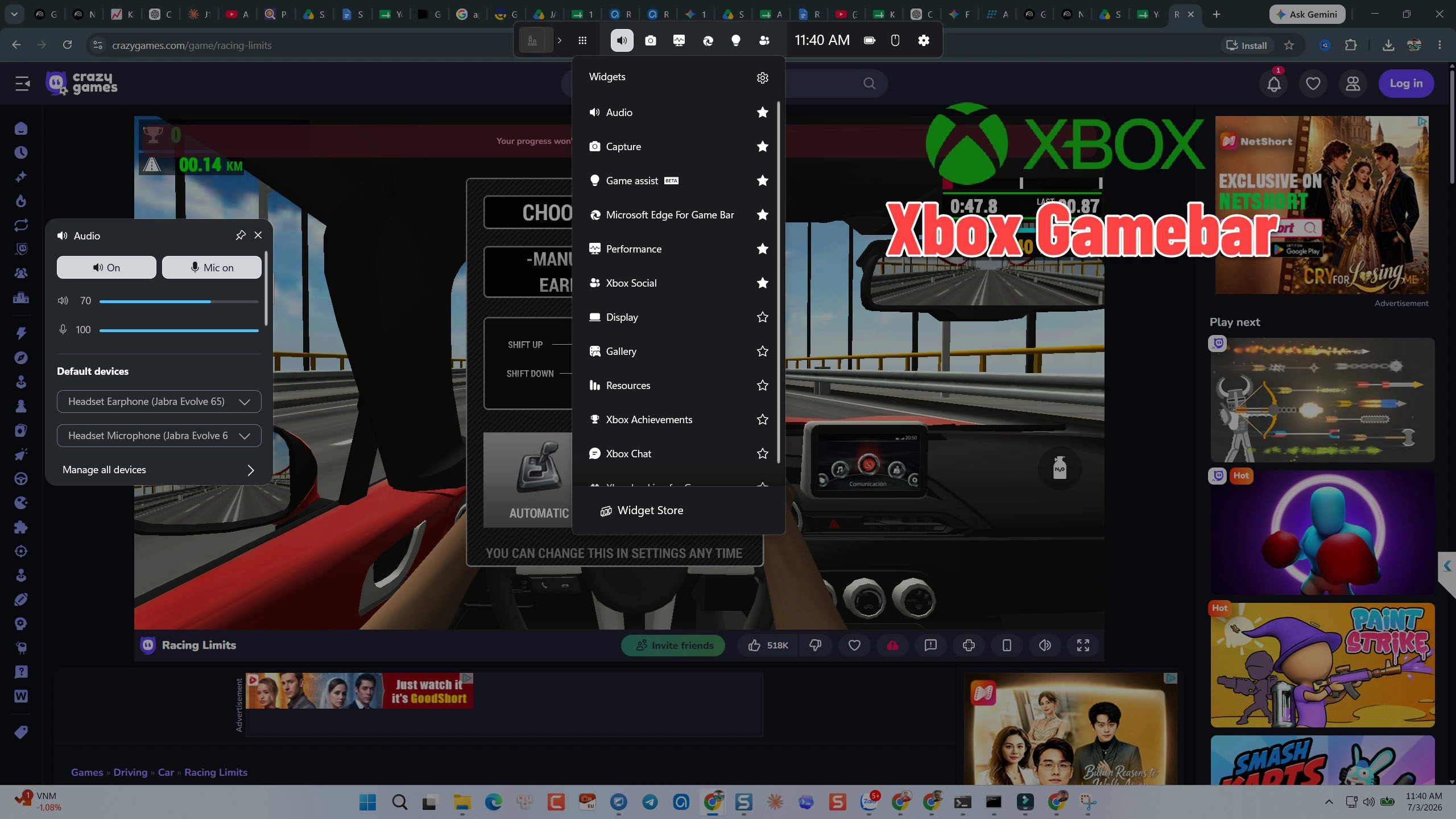Open friends icon in CrazyGames header

tap(1353, 84)
